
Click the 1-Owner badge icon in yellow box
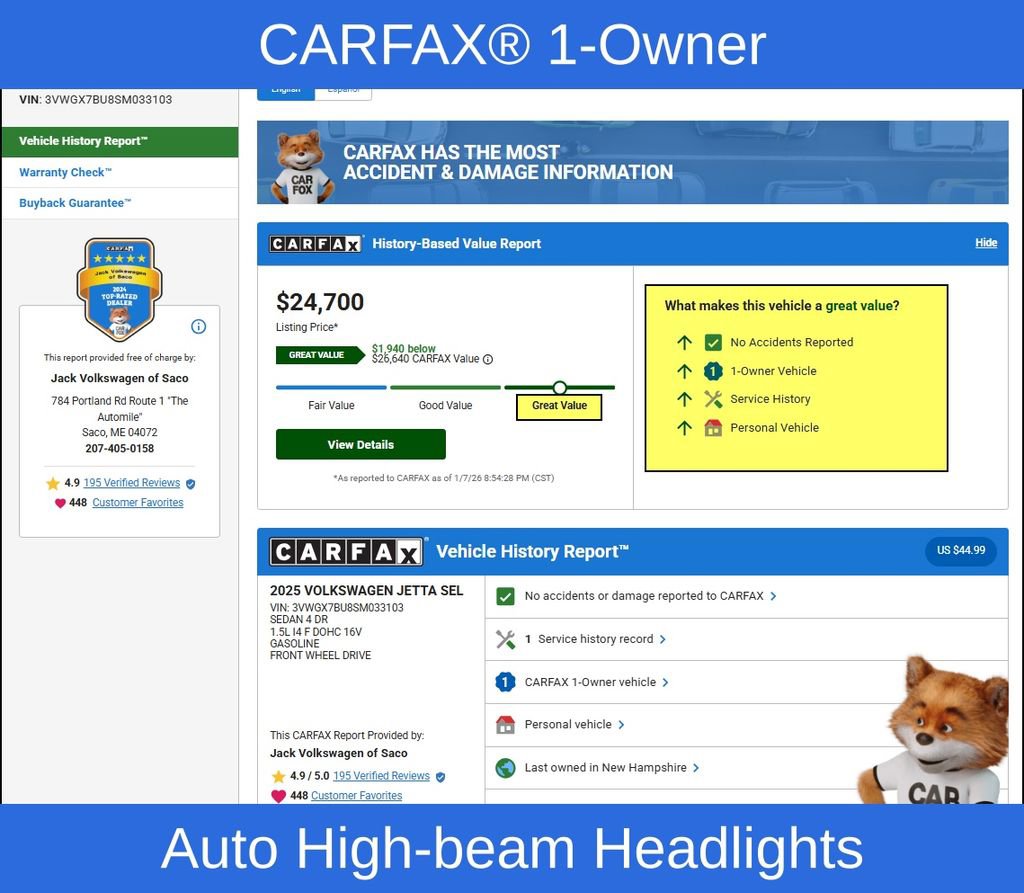click(713, 371)
